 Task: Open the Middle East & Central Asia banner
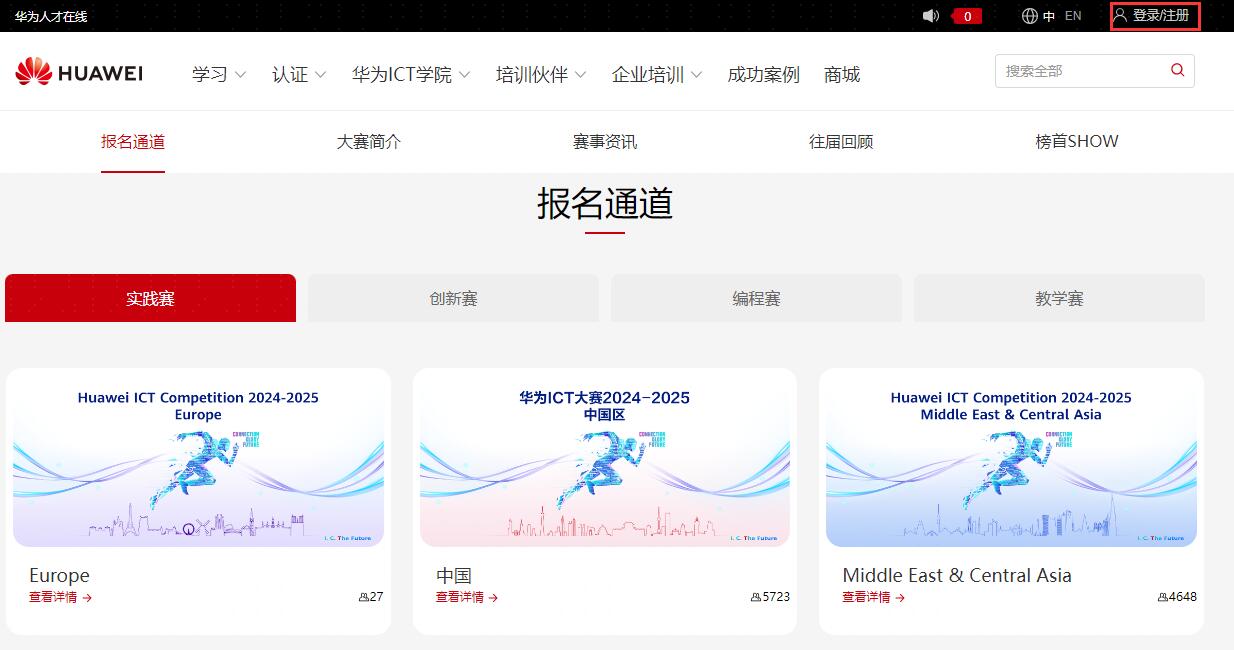[x=1011, y=461]
